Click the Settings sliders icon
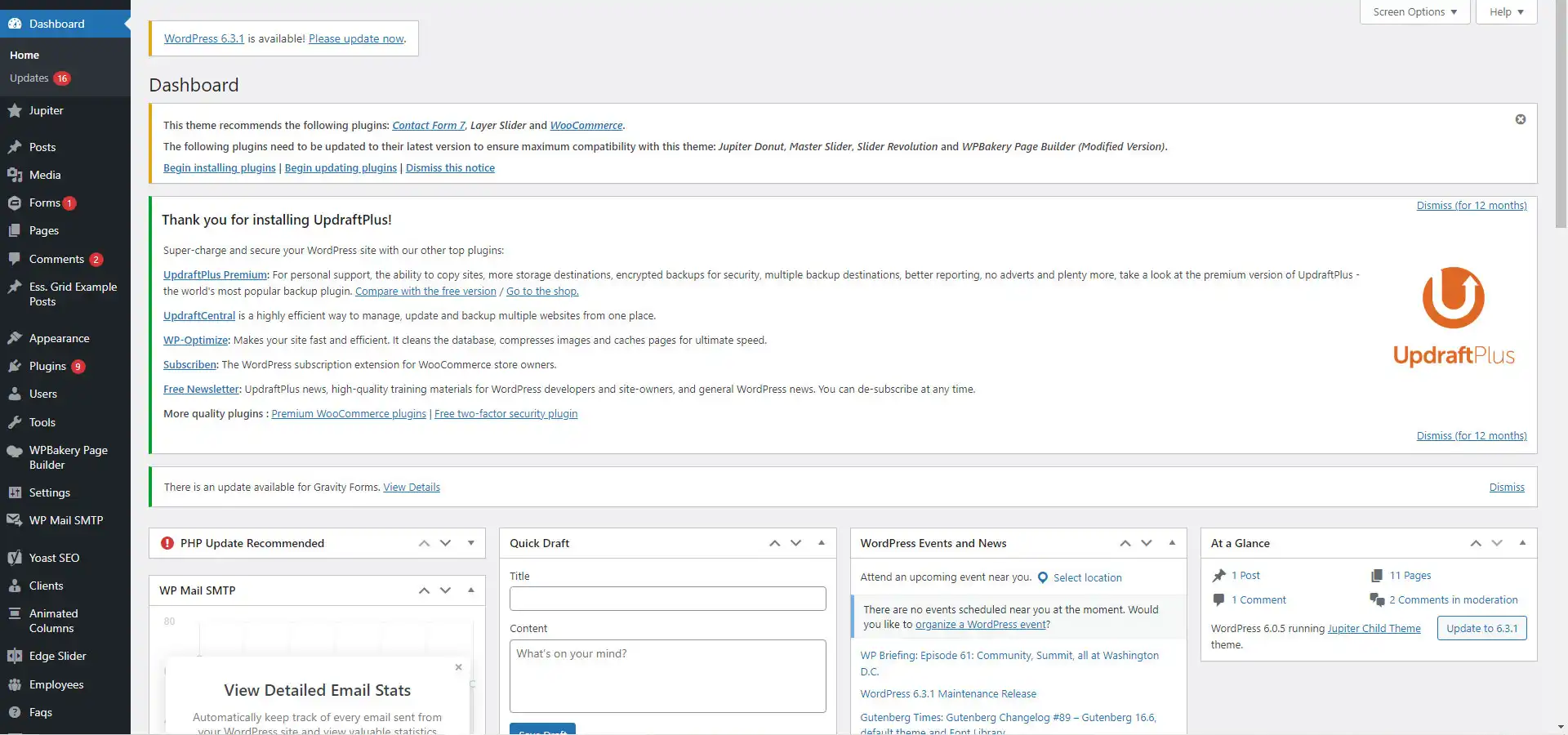This screenshot has height=735, width=1568. 15,492
